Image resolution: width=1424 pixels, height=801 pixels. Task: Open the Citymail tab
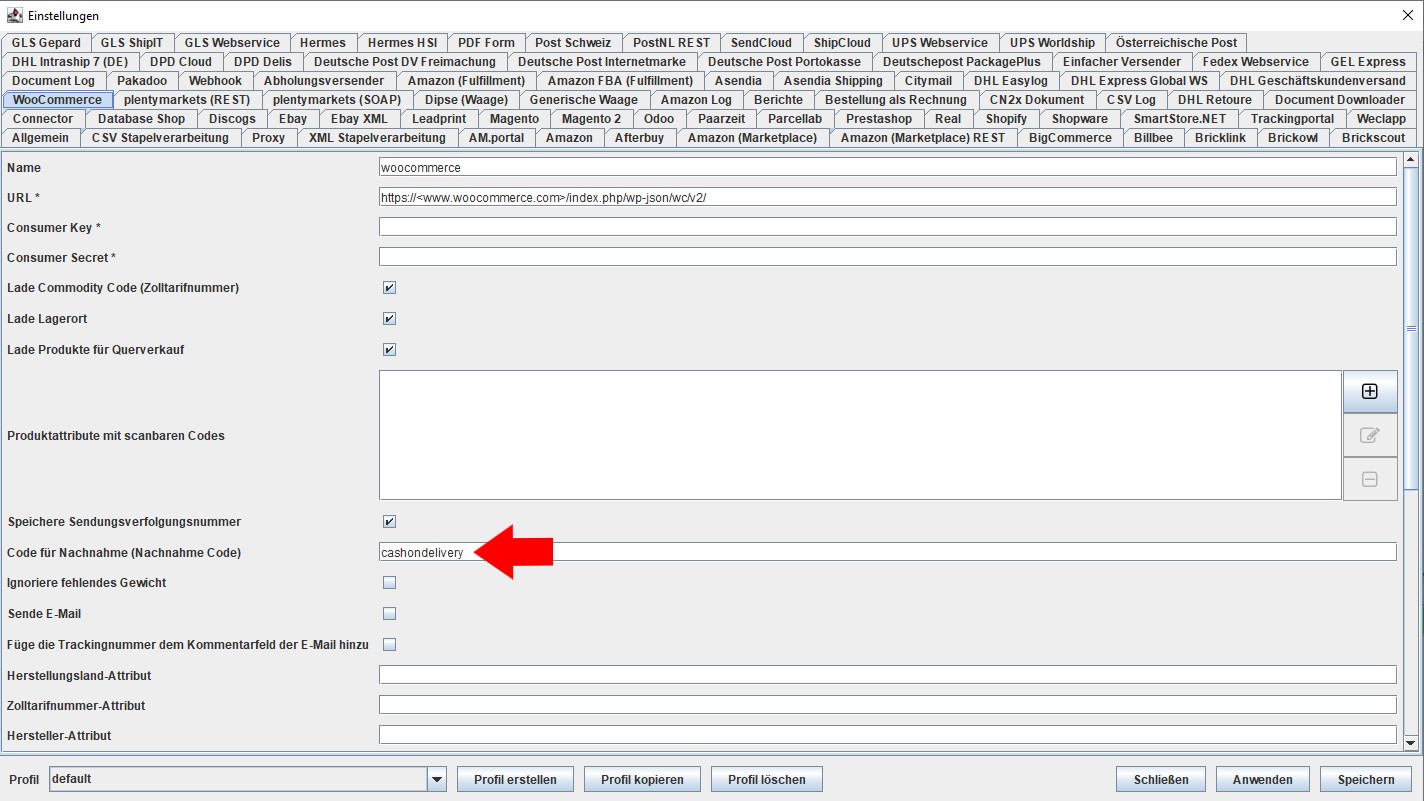click(928, 81)
